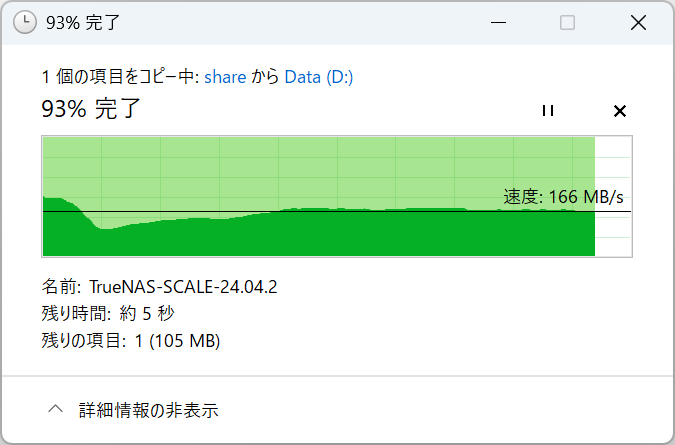Click the 速度: 166 MB/s speed label
The image size is (675, 445).
(x=563, y=197)
